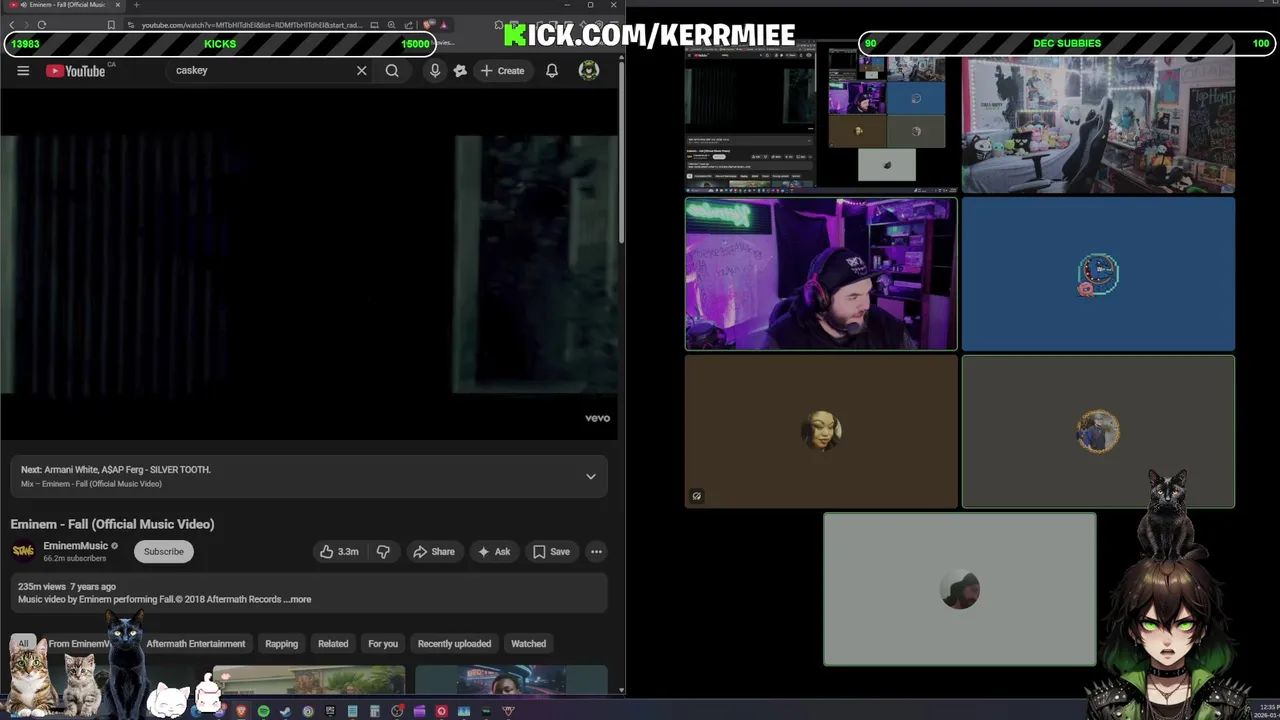The height and width of the screenshot is (720, 1280).
Task: Select the olive-gray participant tile in call
Action: (1098, 431)
